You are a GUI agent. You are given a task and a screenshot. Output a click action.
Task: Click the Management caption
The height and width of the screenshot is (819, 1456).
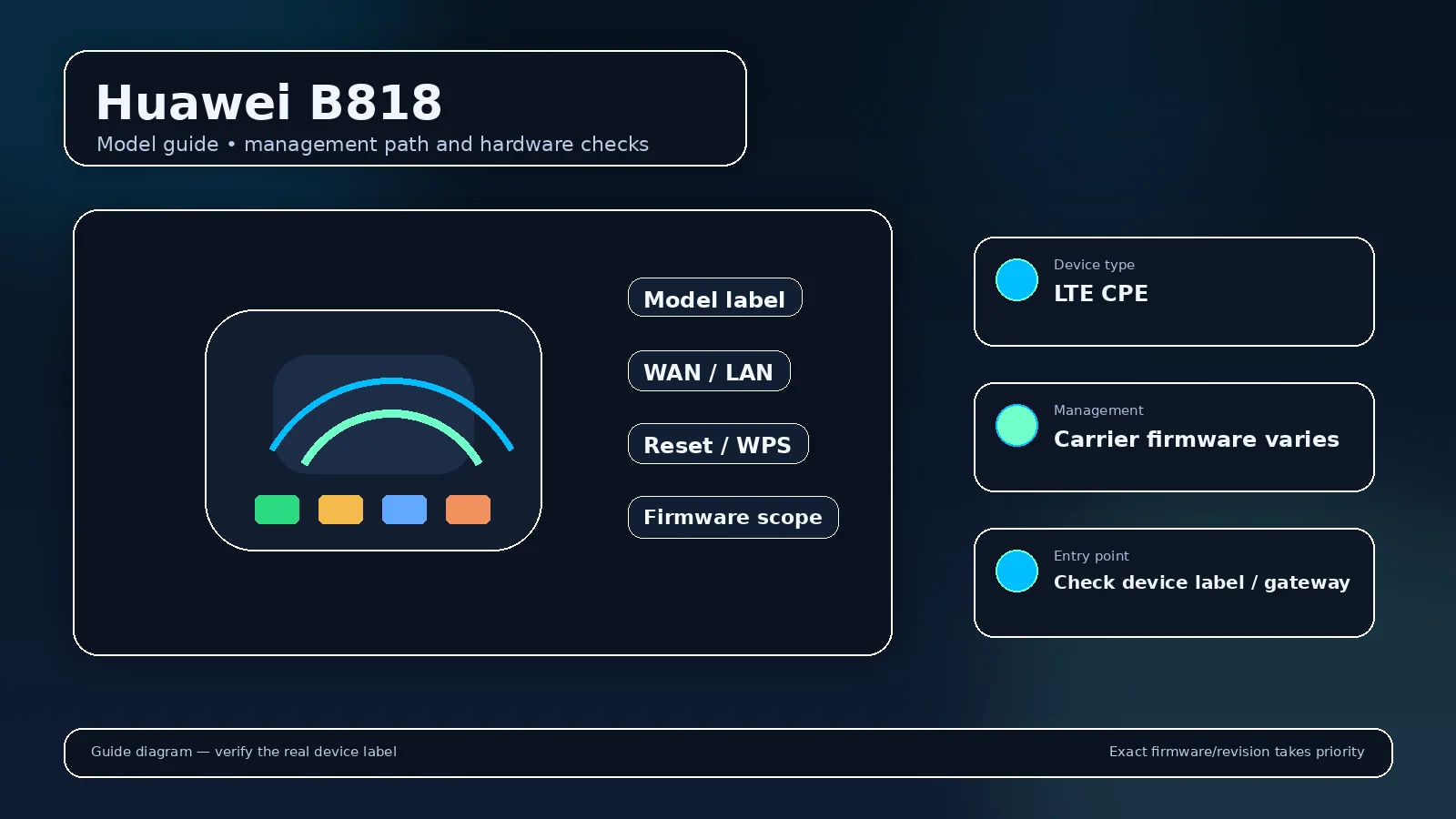pos(1098,410)
